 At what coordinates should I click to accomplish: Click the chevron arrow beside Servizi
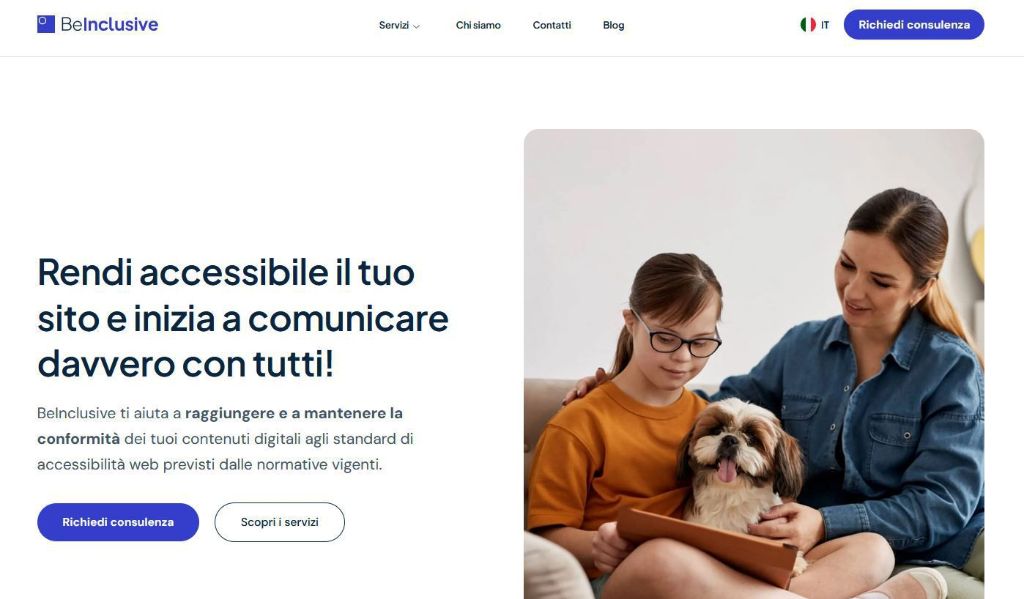[416, 26]
